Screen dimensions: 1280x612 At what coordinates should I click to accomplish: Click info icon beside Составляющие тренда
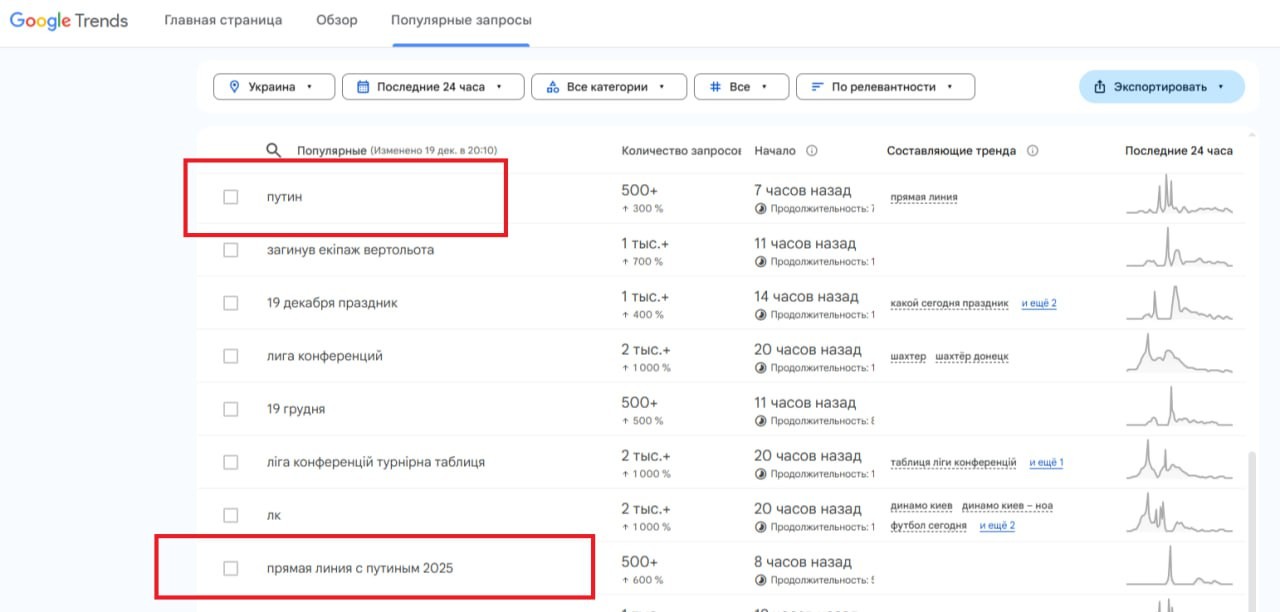tap(1032, 151)
